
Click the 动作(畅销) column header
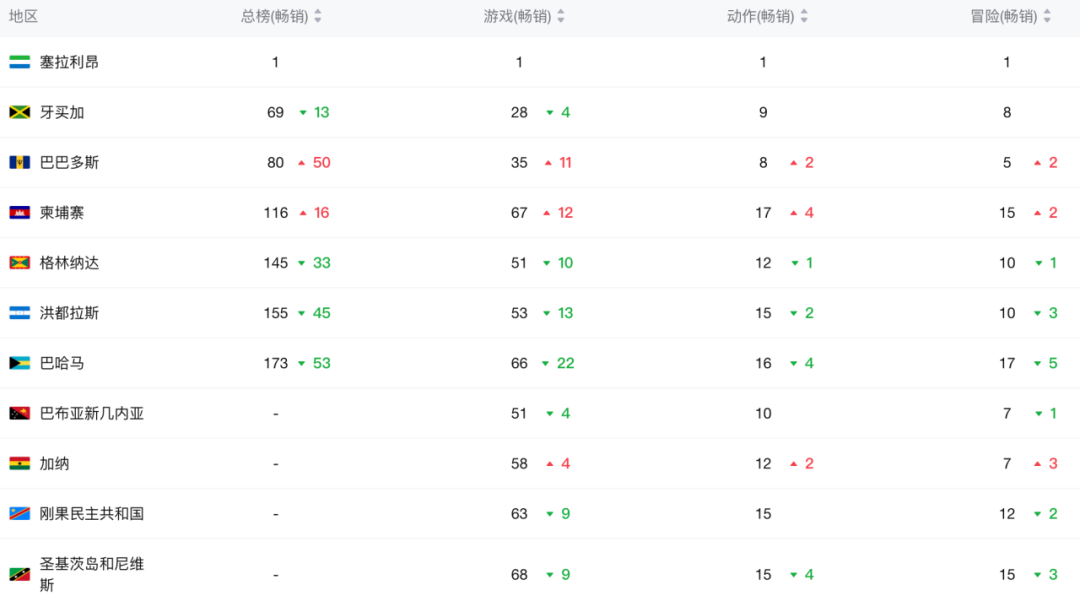click(762, 16)
